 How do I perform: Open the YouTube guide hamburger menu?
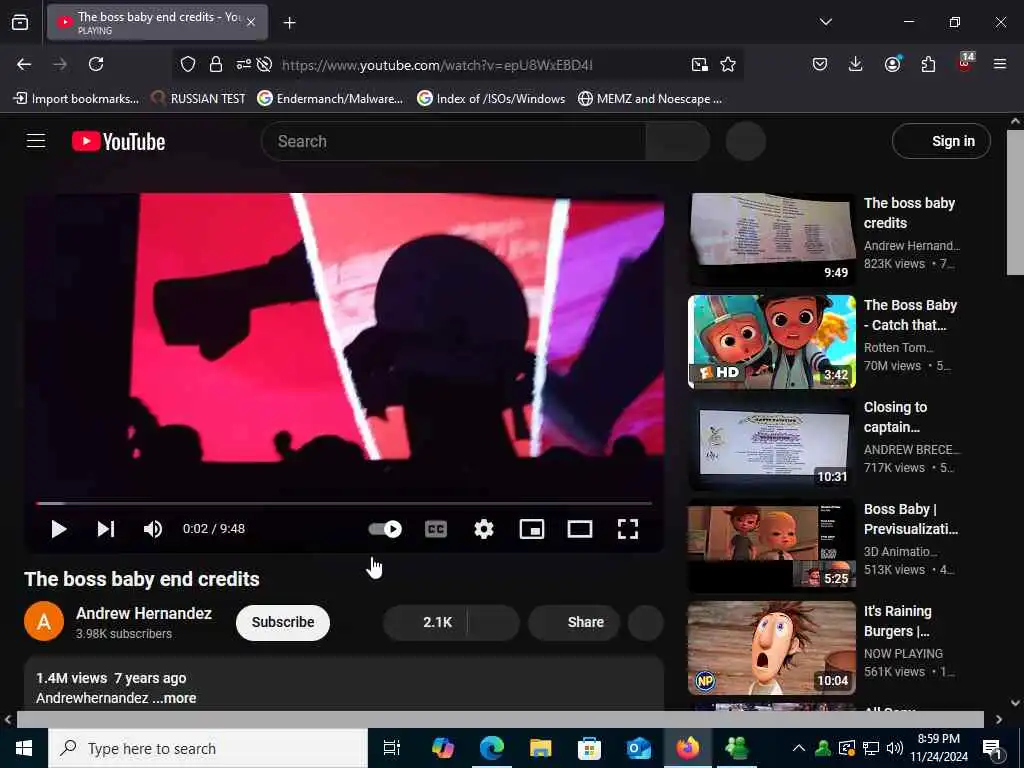[x=36, y=141]
